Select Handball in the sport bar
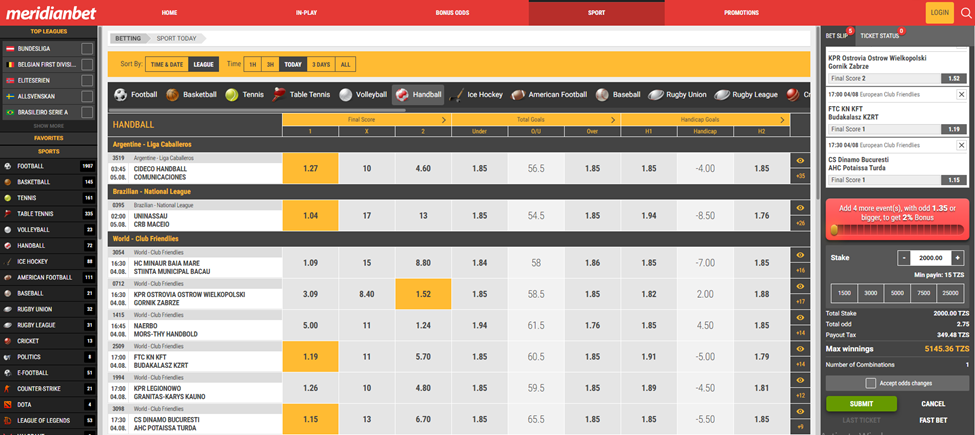The width and height of the screenshot is (975, 435). click(x=418, y=94)
